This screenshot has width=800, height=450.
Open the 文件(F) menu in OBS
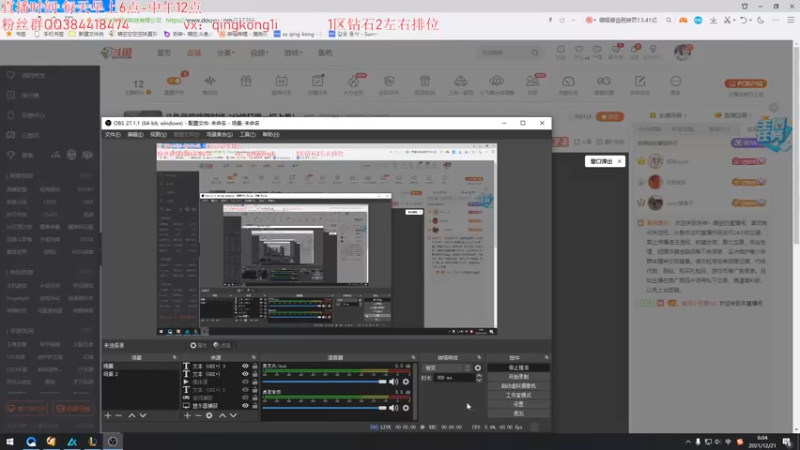coord(113,135)
